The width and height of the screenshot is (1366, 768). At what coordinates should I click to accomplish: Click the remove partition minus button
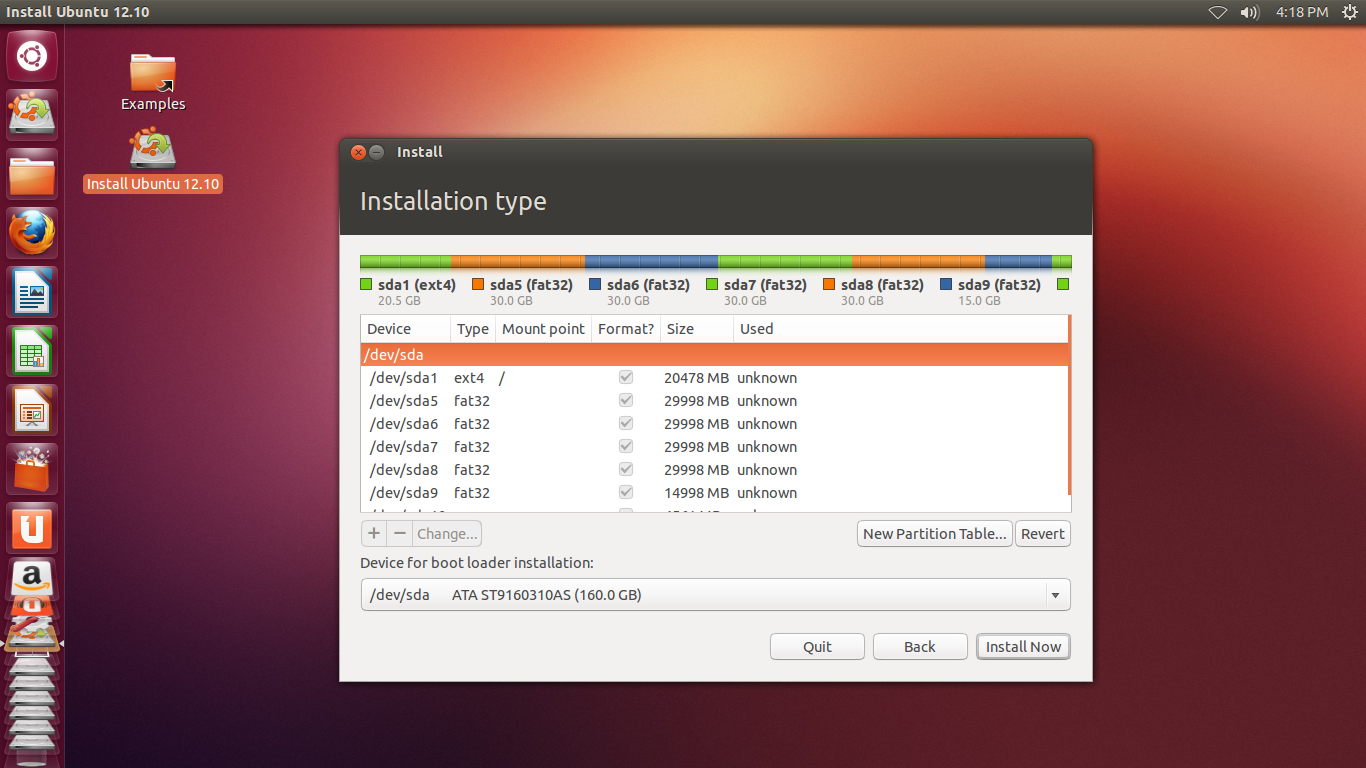[x=400, y=533]
